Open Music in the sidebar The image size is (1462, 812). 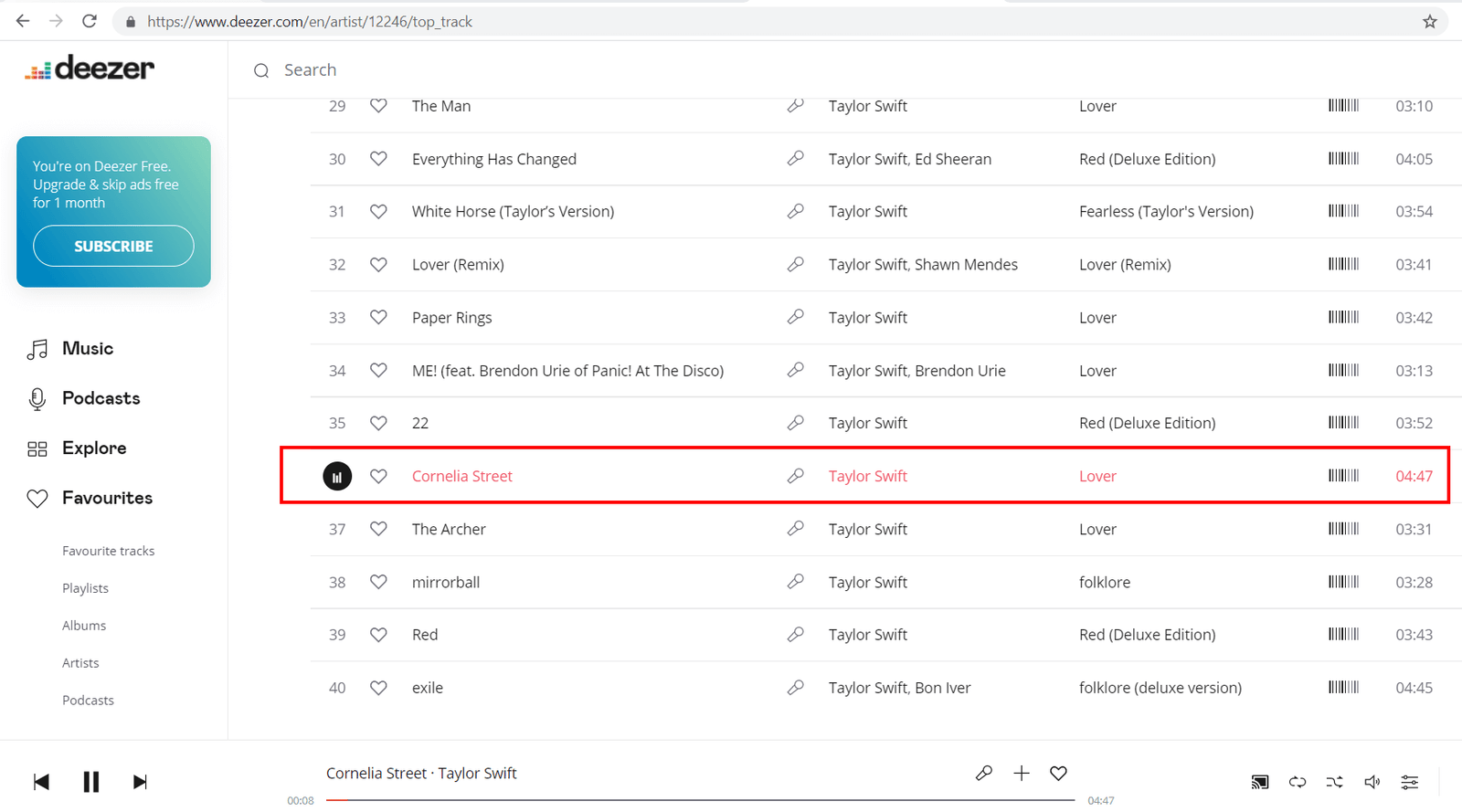coord(88,348)
